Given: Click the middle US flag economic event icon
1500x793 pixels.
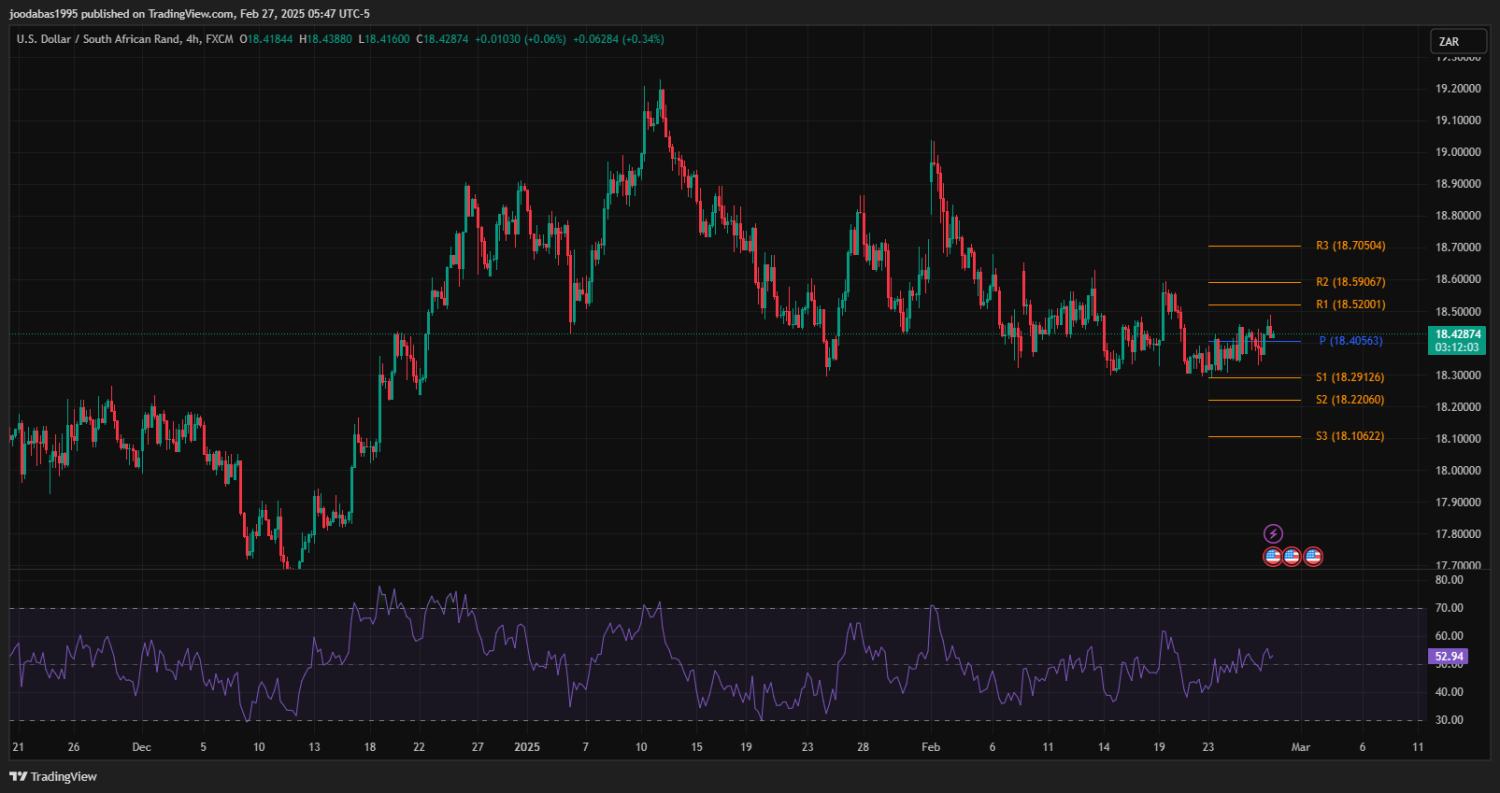Looking at the screenshot, I should [1292, 556].
